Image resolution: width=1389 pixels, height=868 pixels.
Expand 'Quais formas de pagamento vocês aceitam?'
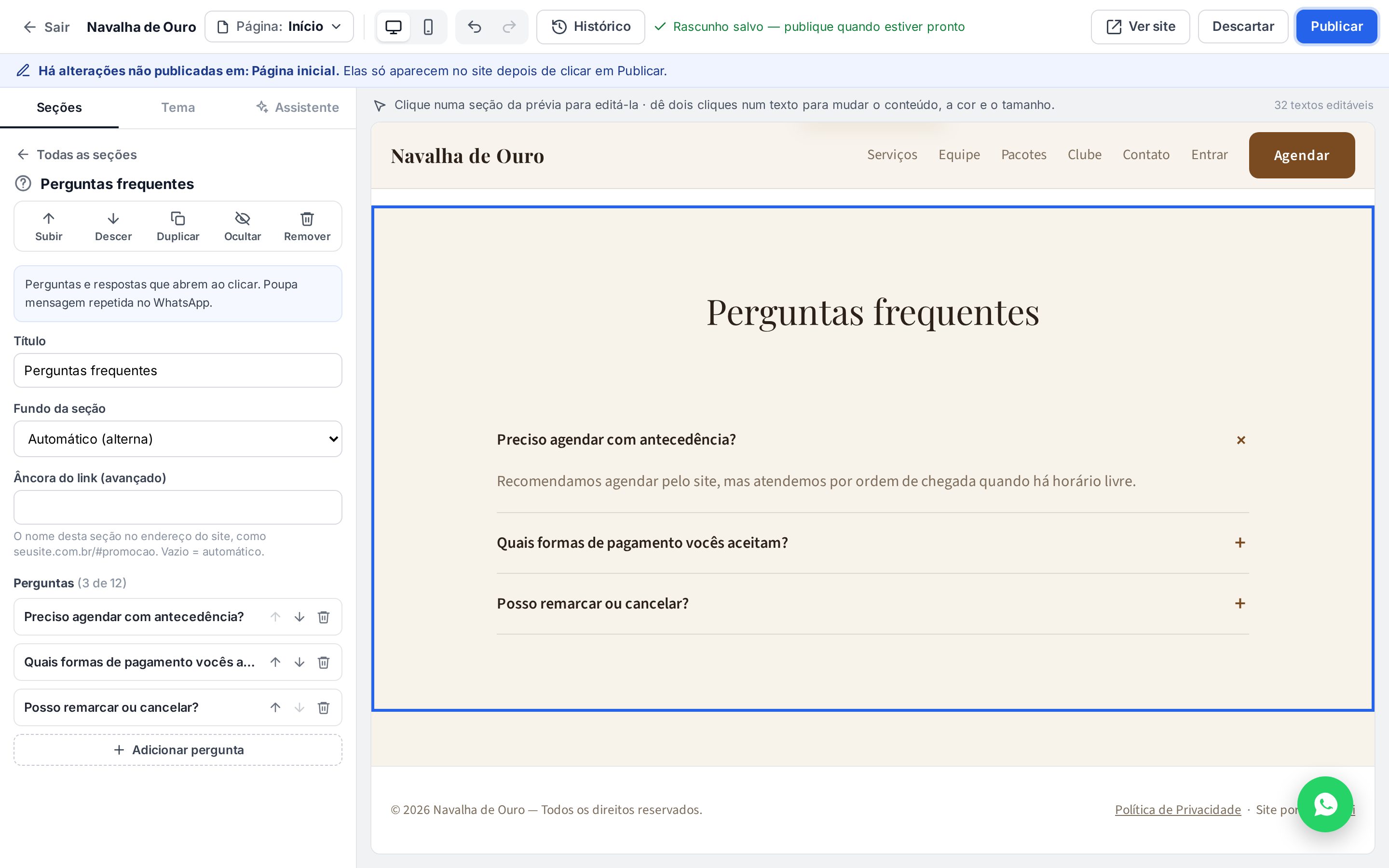click(872, 542)
